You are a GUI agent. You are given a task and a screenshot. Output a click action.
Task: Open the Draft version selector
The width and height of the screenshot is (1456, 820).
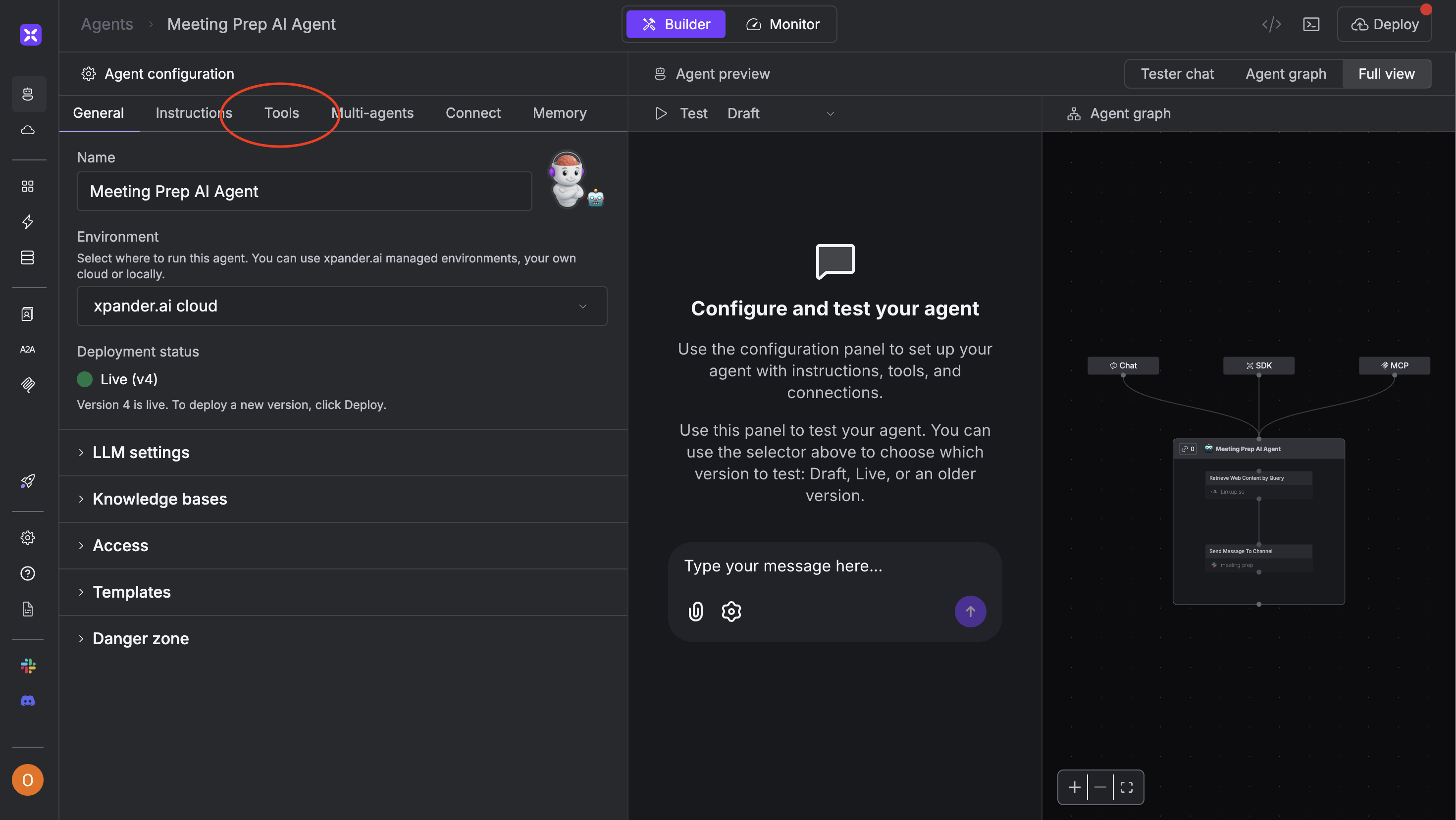coord(780,113)
